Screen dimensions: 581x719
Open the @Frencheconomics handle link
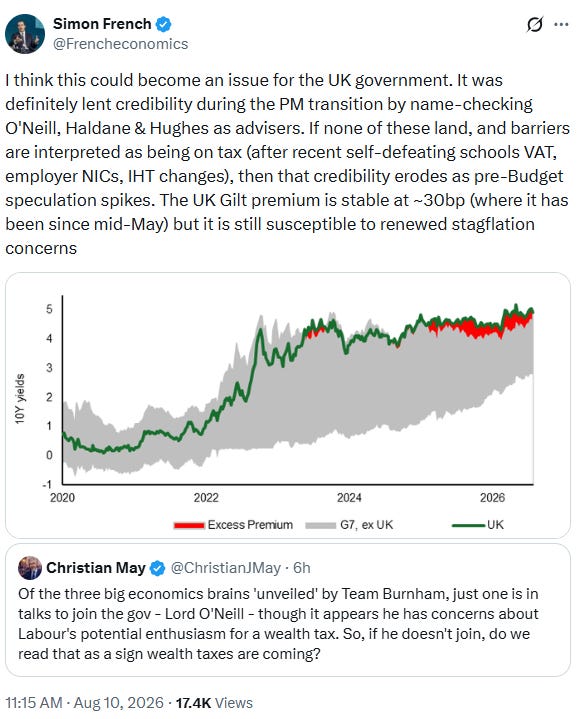[121, 44]
